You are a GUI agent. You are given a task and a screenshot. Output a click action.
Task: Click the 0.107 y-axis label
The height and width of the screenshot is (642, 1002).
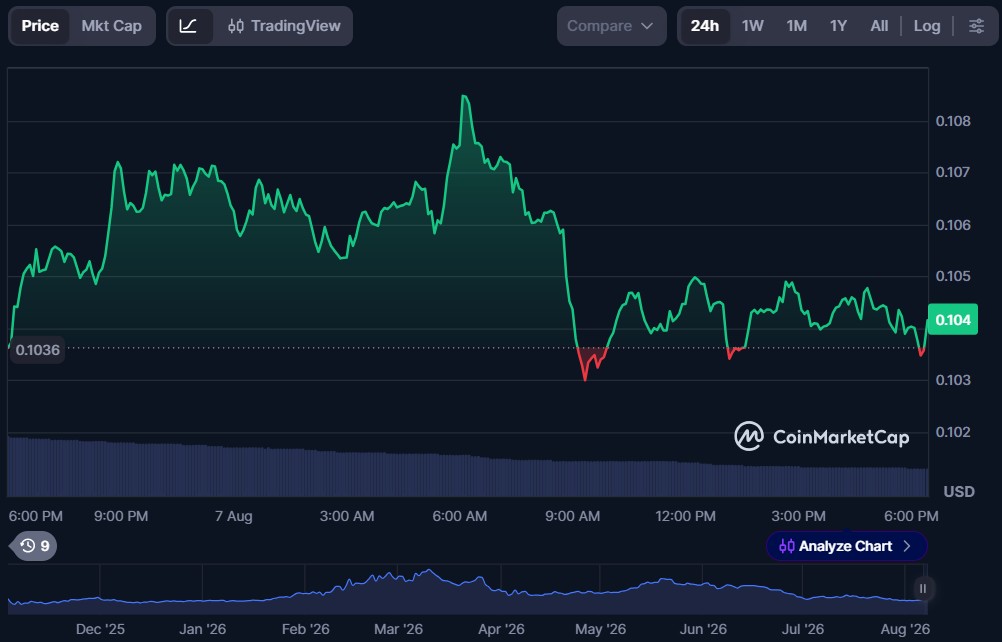pyautogui.click(x=953, y=172)
